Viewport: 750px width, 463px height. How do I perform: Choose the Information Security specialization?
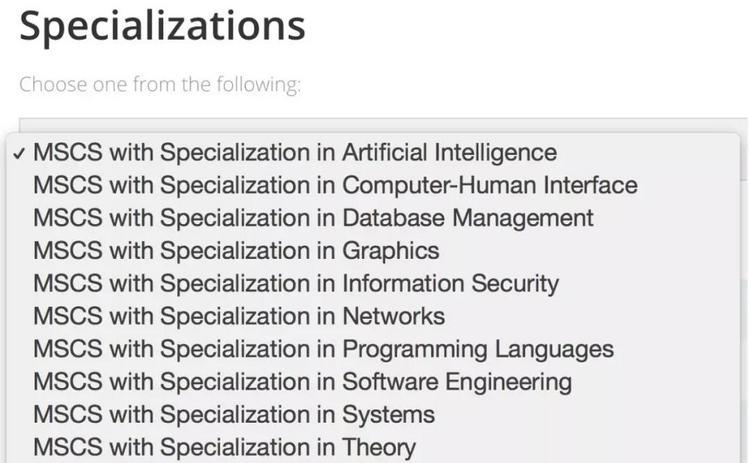coord(296,284)
